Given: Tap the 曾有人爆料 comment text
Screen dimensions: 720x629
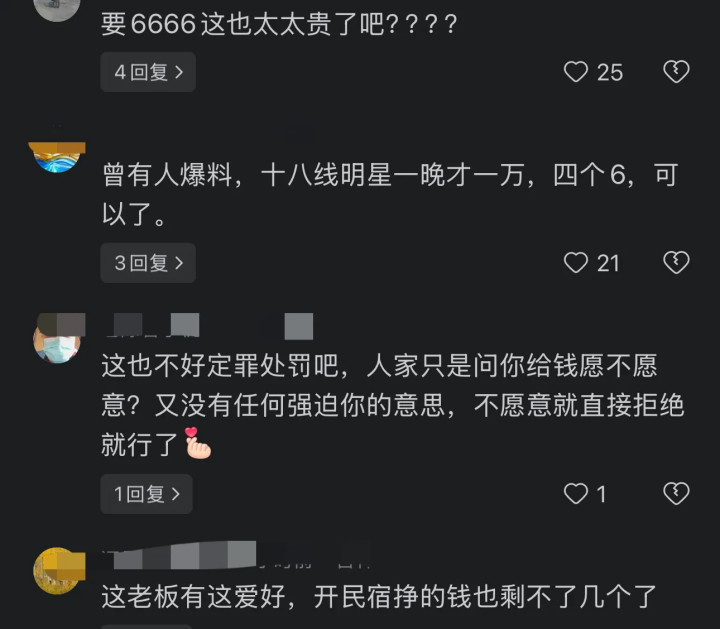Looking at the screenshot, I should (389, 195).
